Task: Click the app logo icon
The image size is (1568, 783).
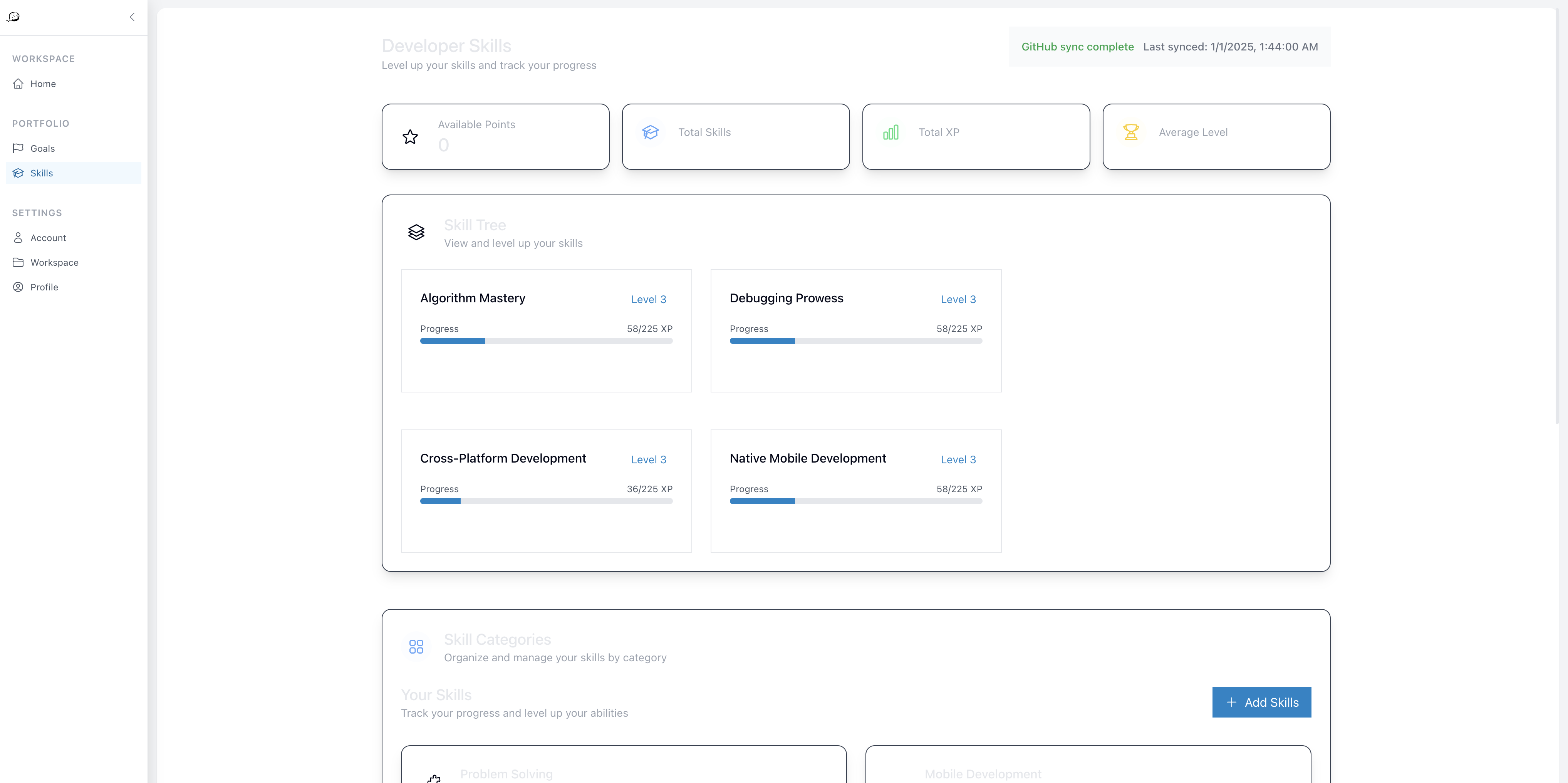Action: tap(13, 17)
